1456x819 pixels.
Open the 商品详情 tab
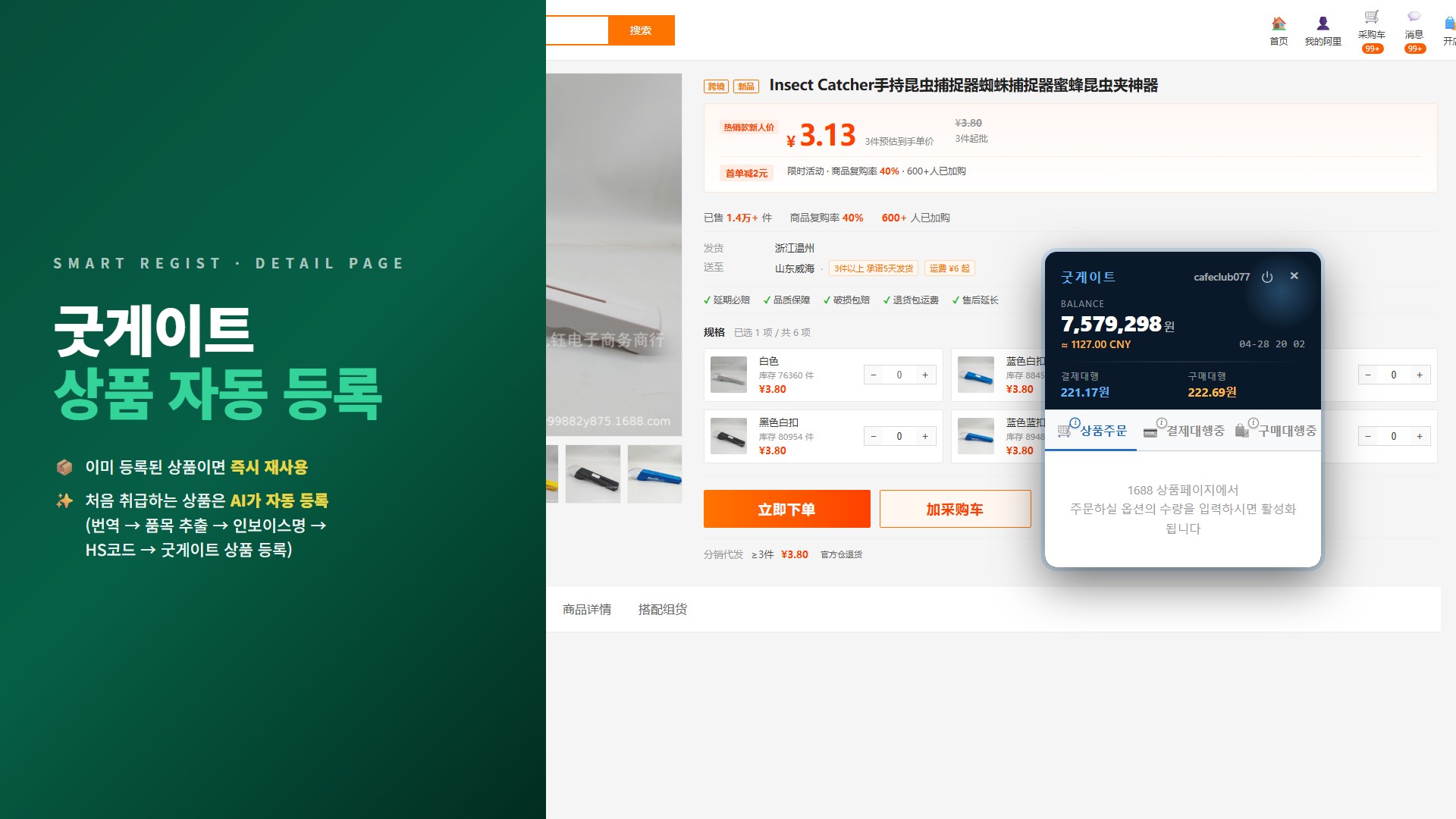587,609
